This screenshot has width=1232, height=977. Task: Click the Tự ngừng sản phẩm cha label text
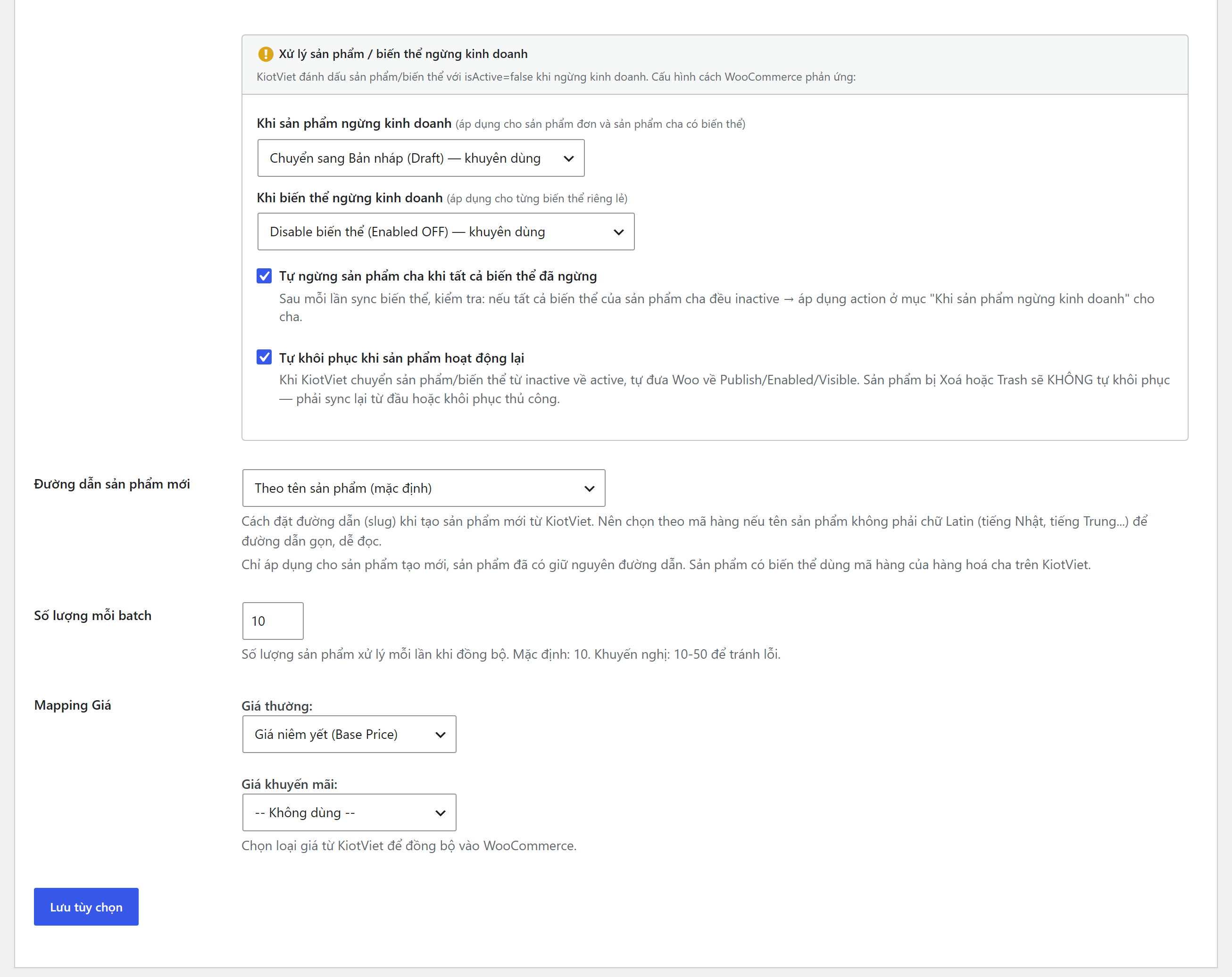coord(438,276)
